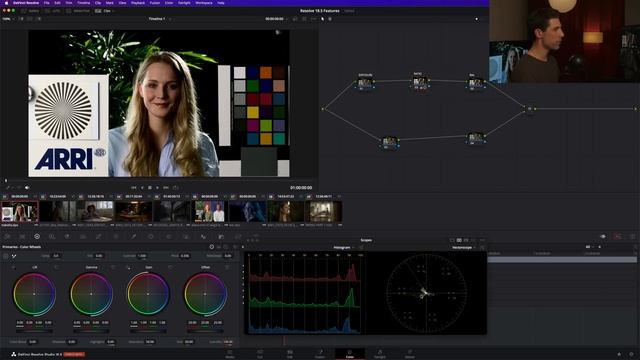Open the Color Match palette

(x=22, y=236)
